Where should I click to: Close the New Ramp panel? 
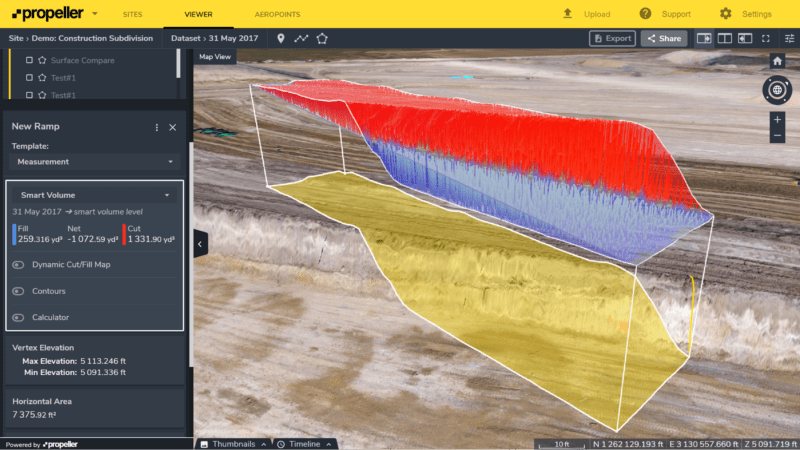172,127
